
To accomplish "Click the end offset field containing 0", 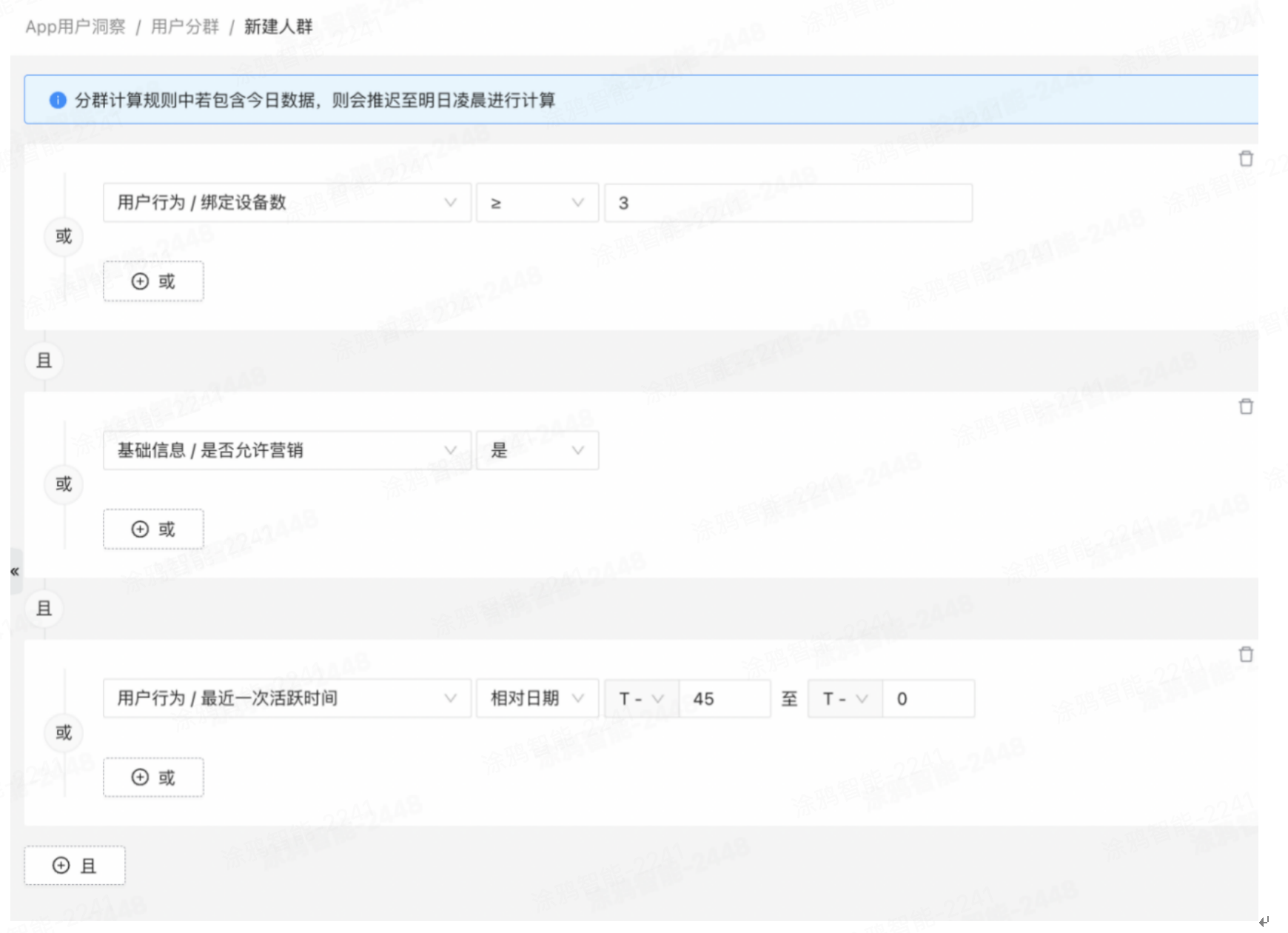I will pyautogui.click(x=928, y=698).
